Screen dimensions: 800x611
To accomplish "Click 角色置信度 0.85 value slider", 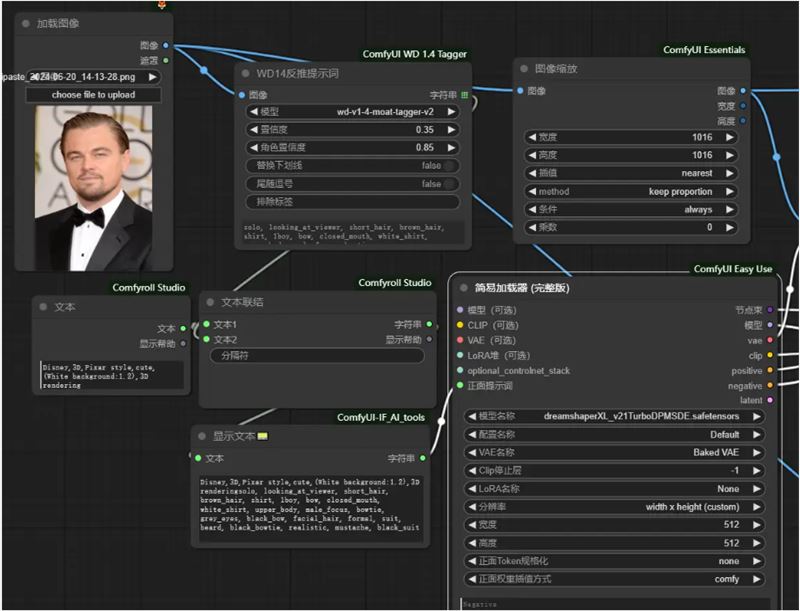I will (353, 147).
